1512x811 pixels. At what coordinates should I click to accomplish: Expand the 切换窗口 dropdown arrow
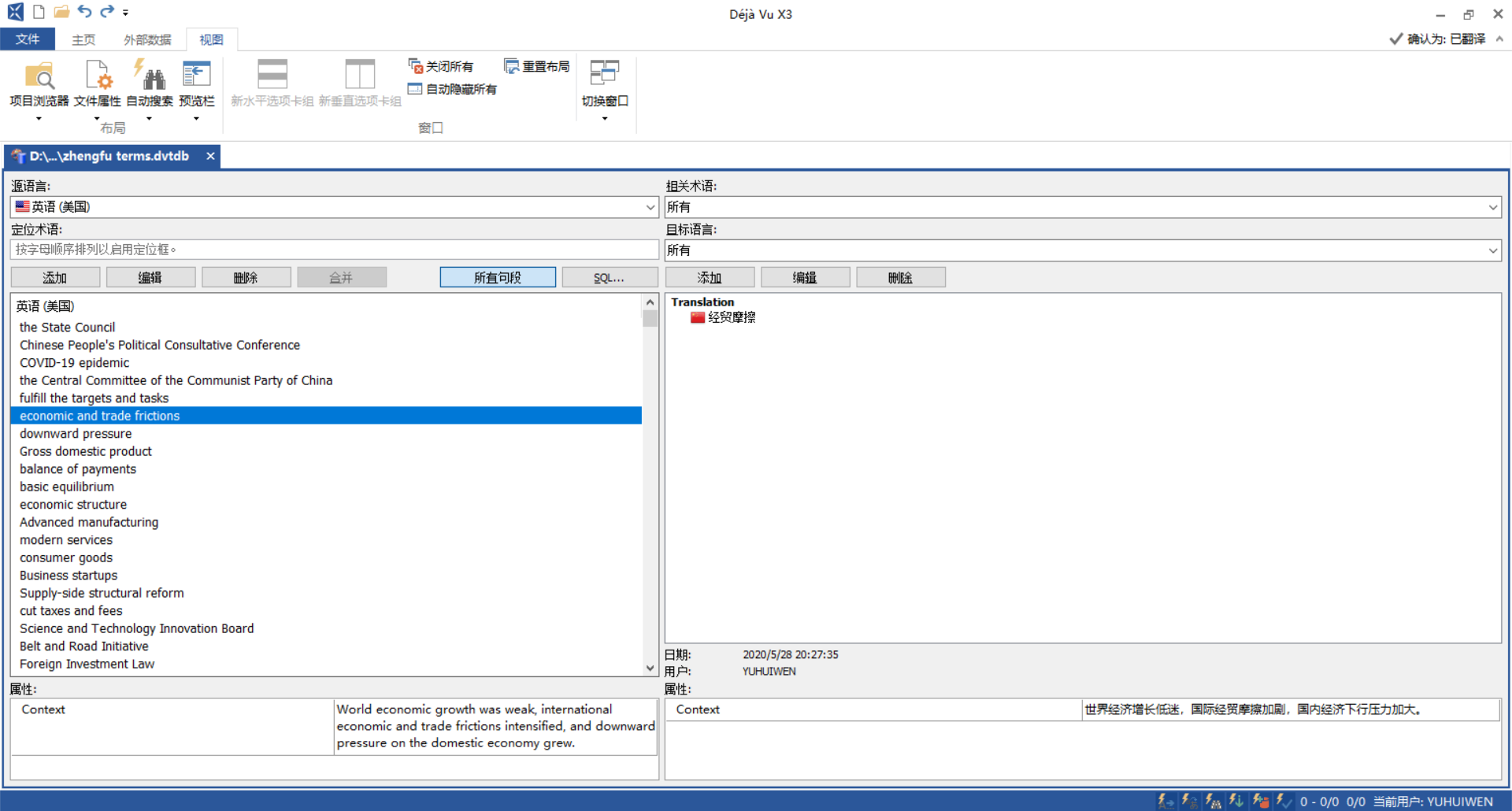(605, 119)
